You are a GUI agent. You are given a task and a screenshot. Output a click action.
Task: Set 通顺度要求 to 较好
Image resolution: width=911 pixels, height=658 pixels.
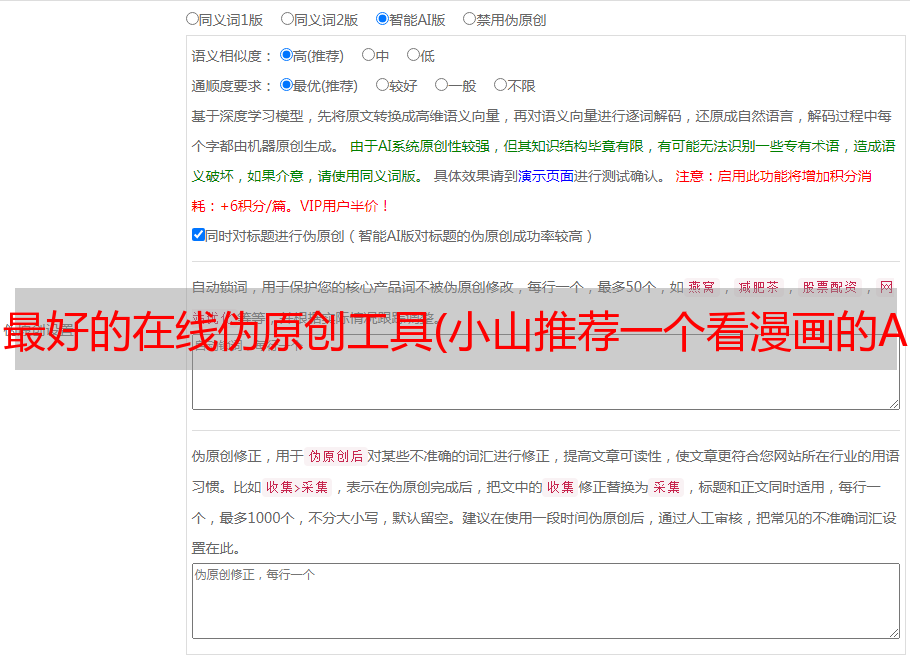tap(382, 85)
